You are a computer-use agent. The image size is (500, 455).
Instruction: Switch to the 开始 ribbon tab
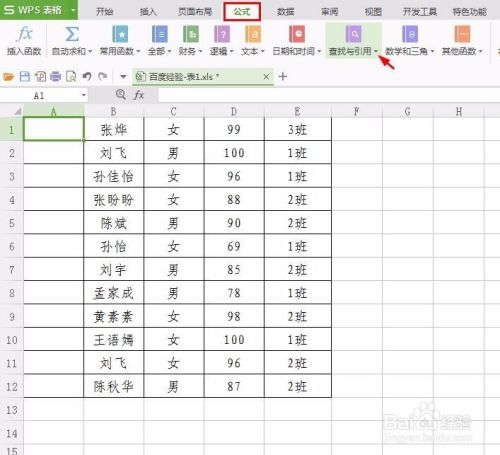105,12
